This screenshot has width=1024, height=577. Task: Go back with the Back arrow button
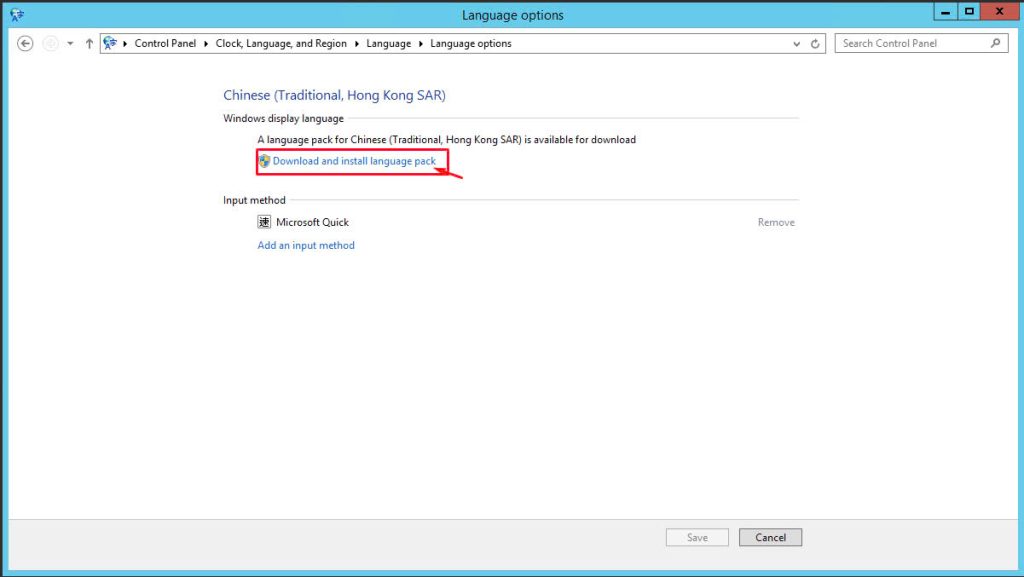[25, 44]
